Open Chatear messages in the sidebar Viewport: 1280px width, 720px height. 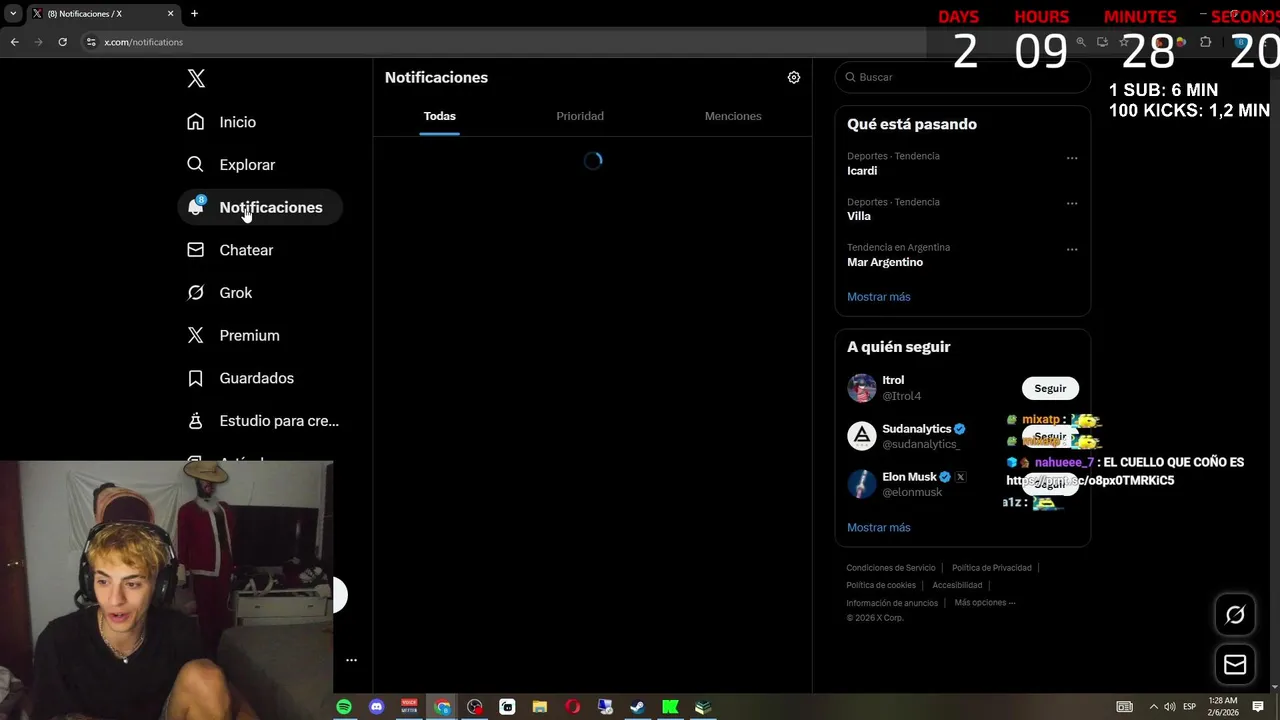coord(230,250)
